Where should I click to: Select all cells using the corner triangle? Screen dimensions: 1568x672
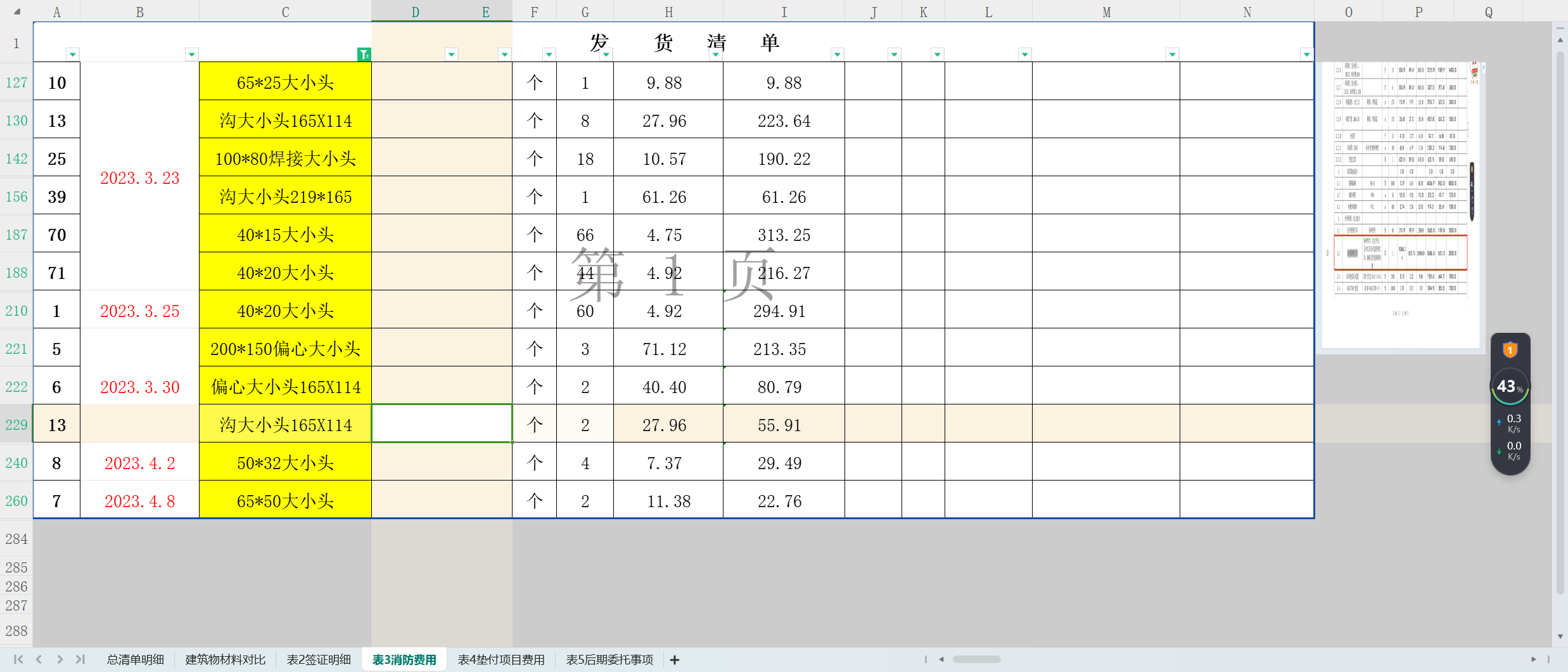tap(17, 11)
